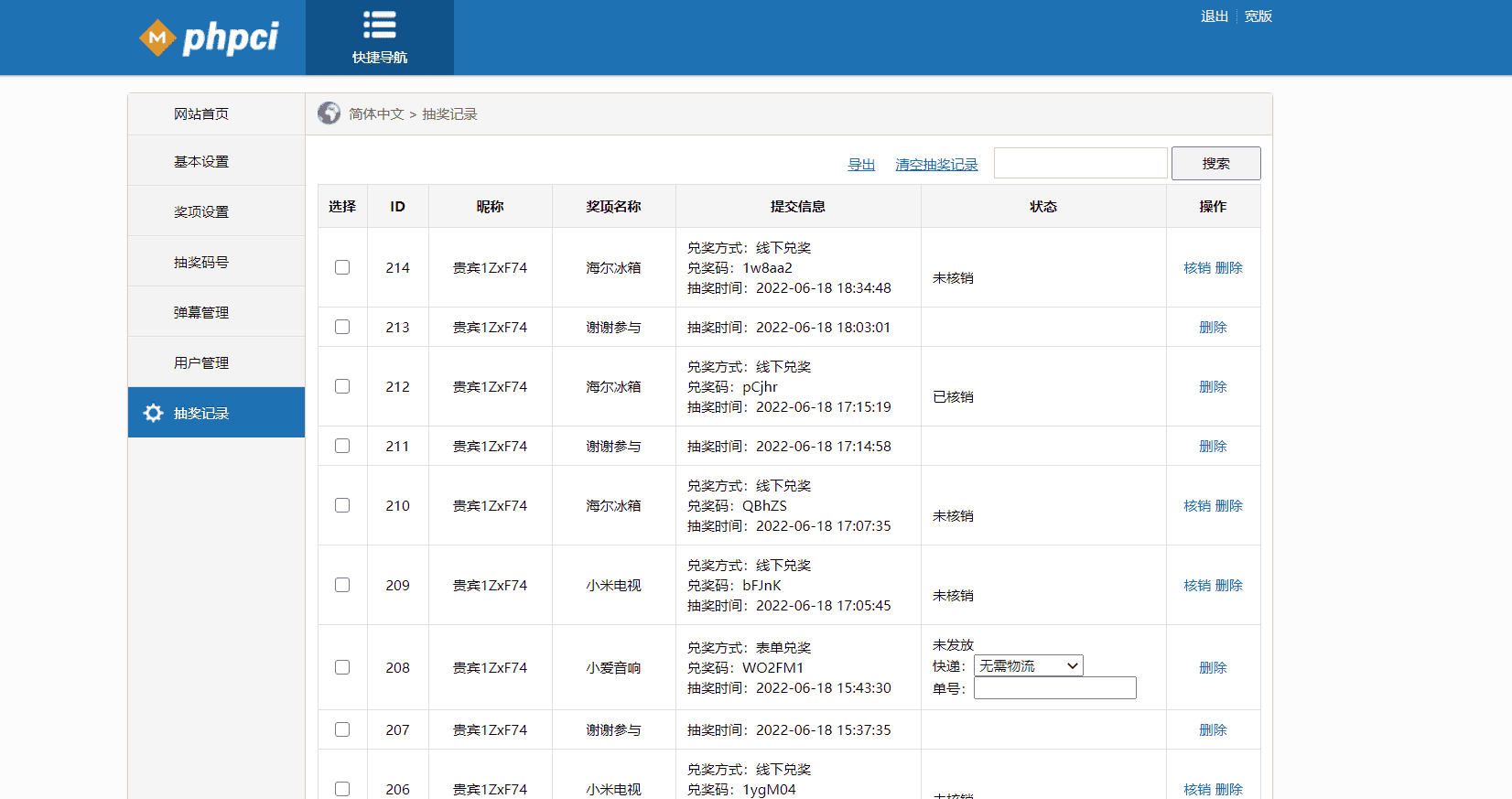Navigate to 弹幕管理 page
The width and height of the screenshot is (1512, 799).
point(201,312)
